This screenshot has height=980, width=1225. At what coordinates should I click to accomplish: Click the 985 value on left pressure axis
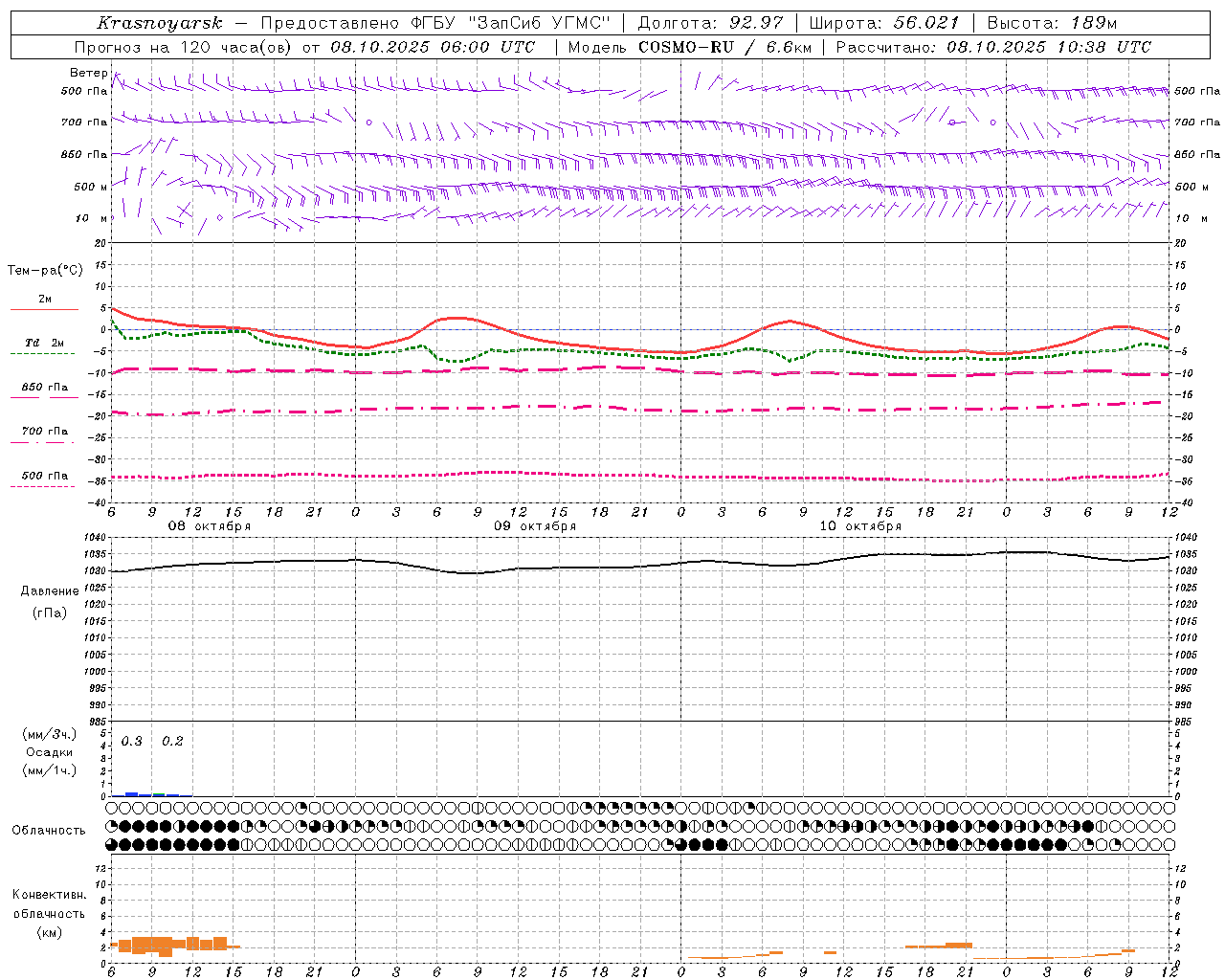[x=100, y=721]
